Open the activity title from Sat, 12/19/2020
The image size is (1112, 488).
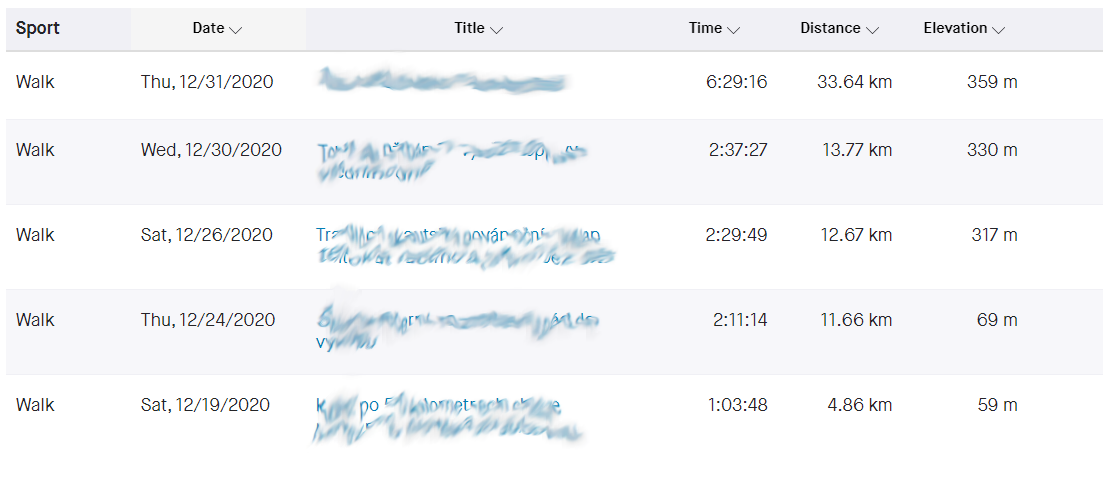(x=446, y=418)
